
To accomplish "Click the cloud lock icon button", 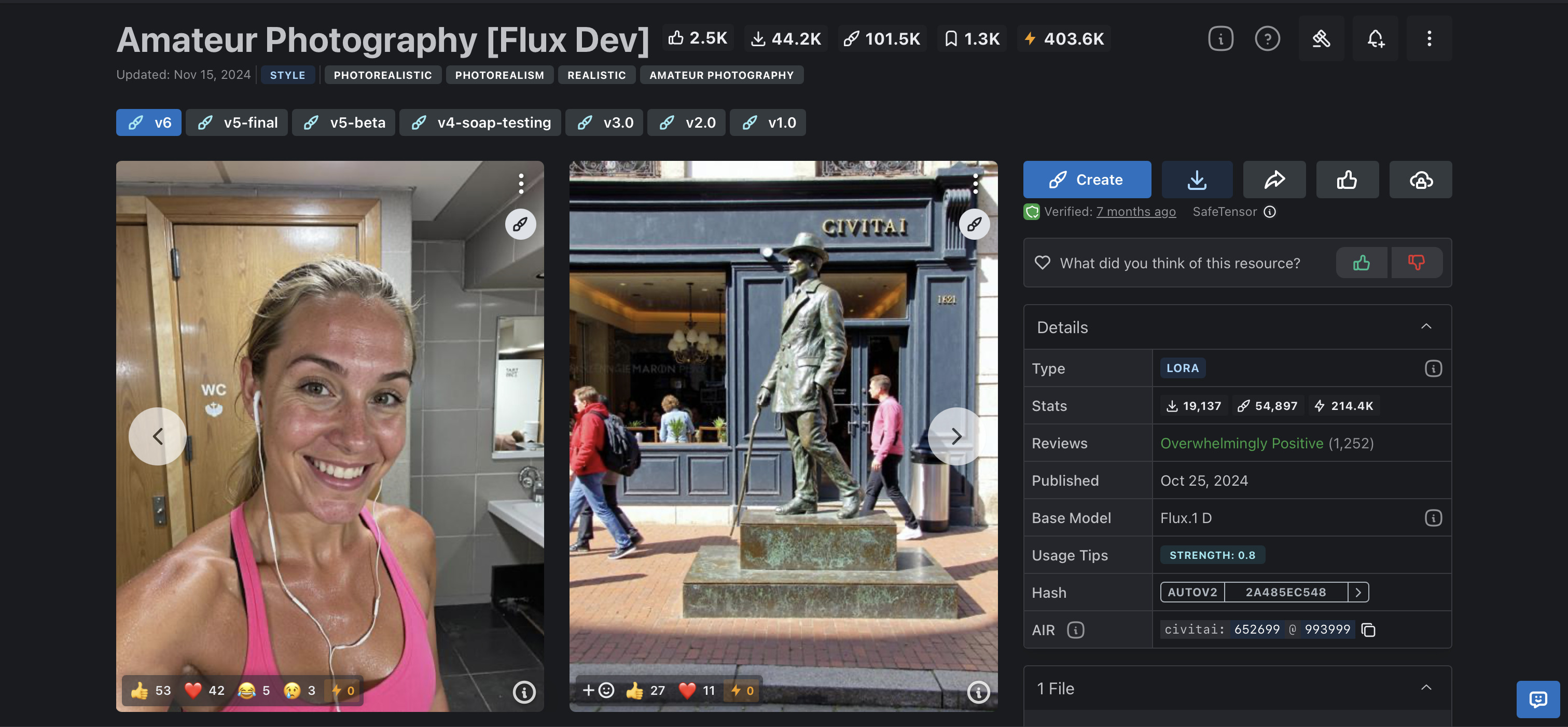I will click(1421, 180).
